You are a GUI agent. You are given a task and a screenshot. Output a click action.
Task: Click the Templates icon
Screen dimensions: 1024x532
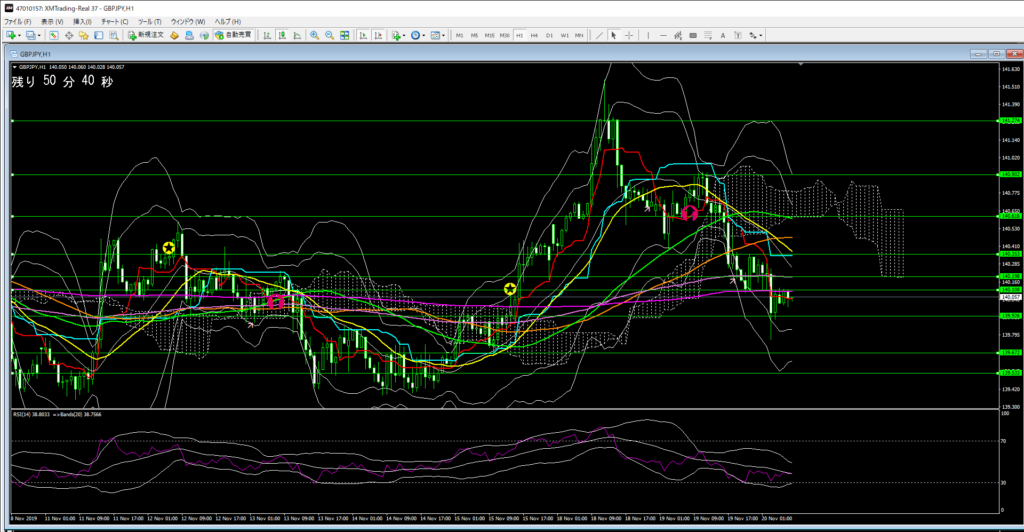tap(436, 35)
